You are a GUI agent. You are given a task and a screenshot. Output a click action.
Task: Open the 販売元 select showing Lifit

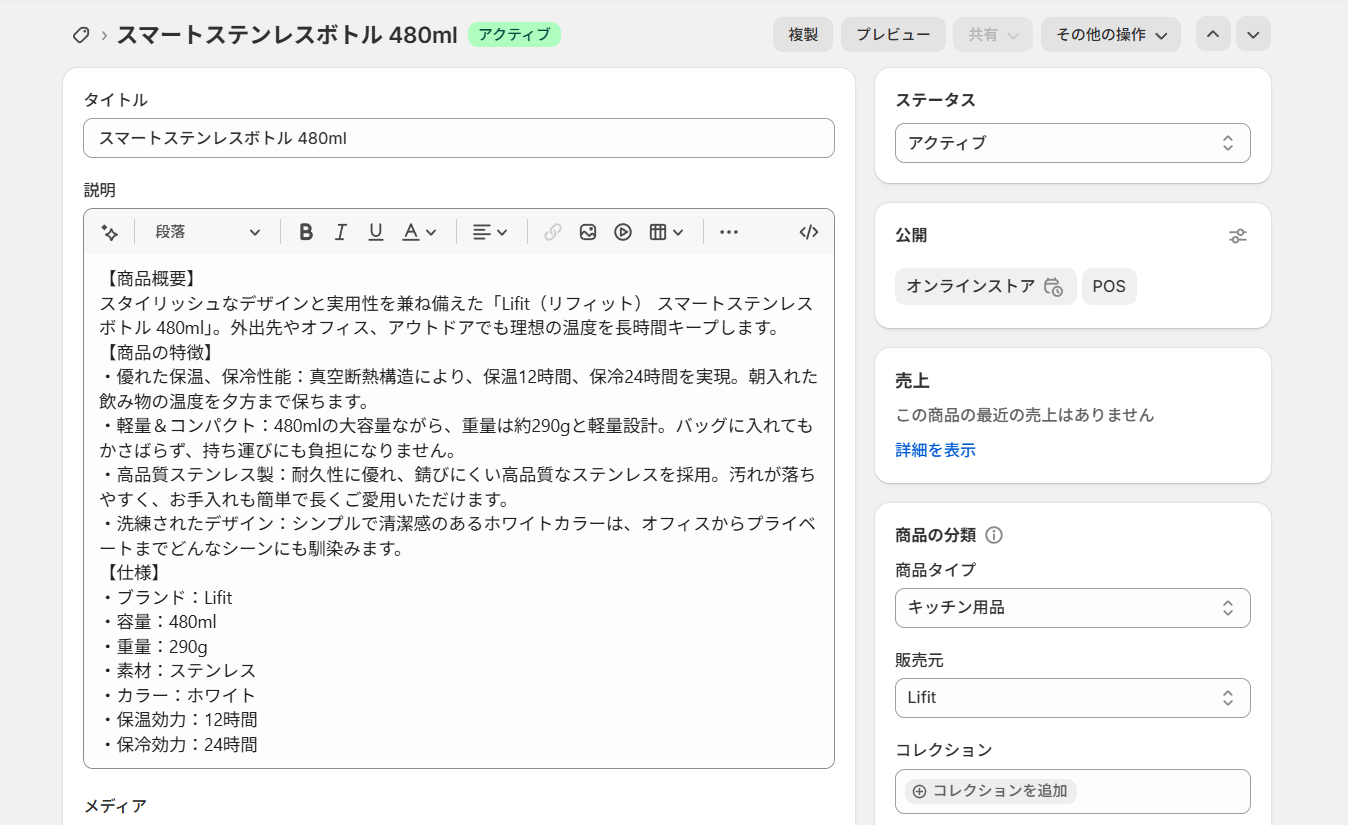tap(1072, 698)
